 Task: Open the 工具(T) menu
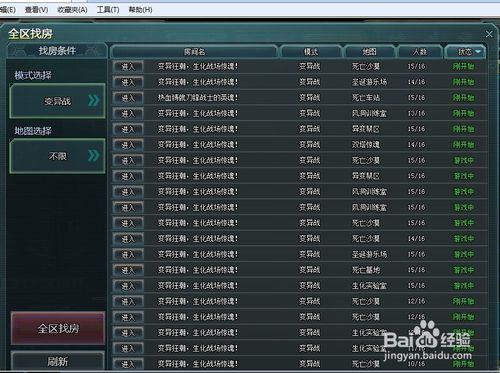pos(108,10)
